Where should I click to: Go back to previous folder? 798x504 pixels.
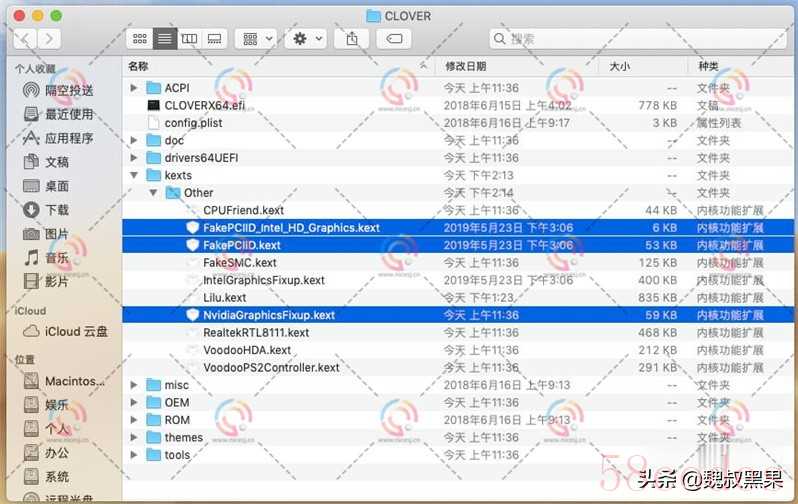click(25, 39)
